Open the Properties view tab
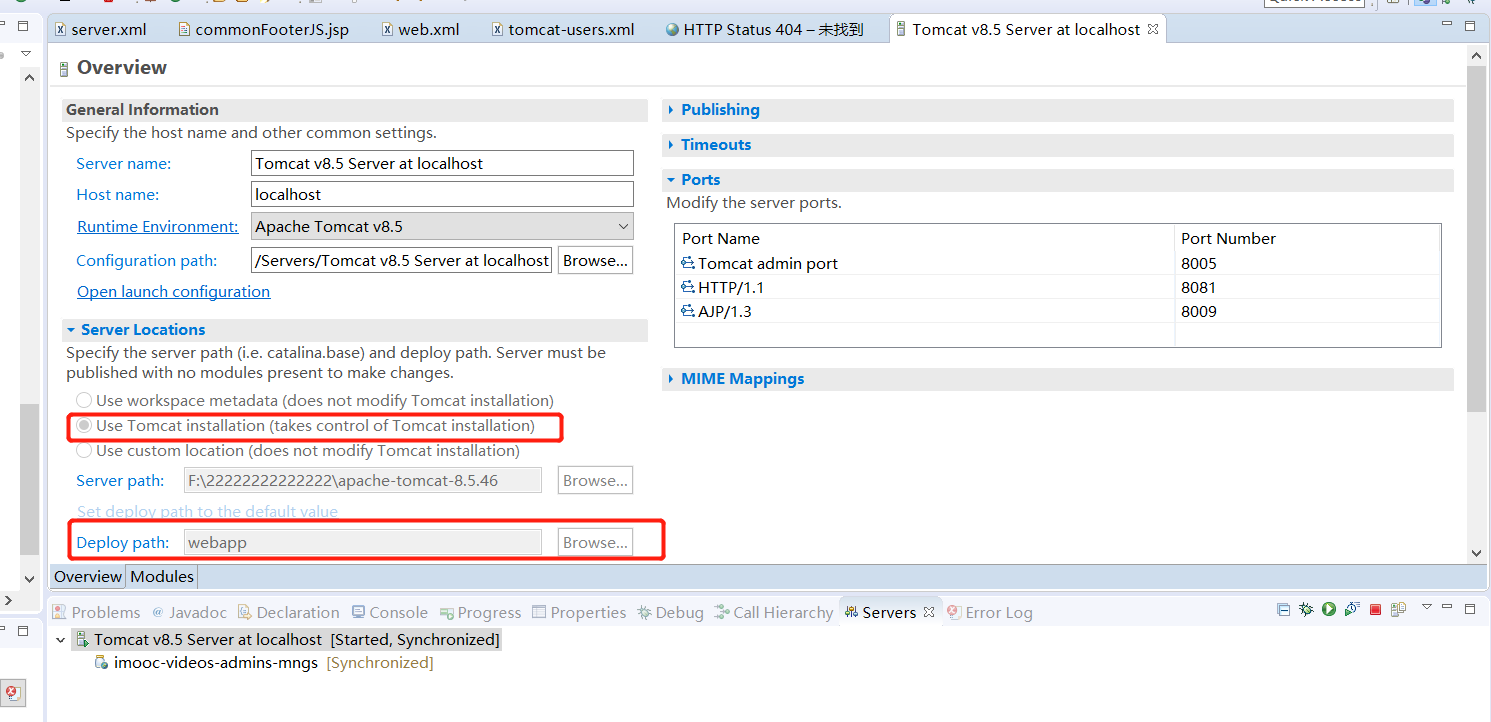The height and width of the screenshot is (722, 1491). tap(579, 612)
